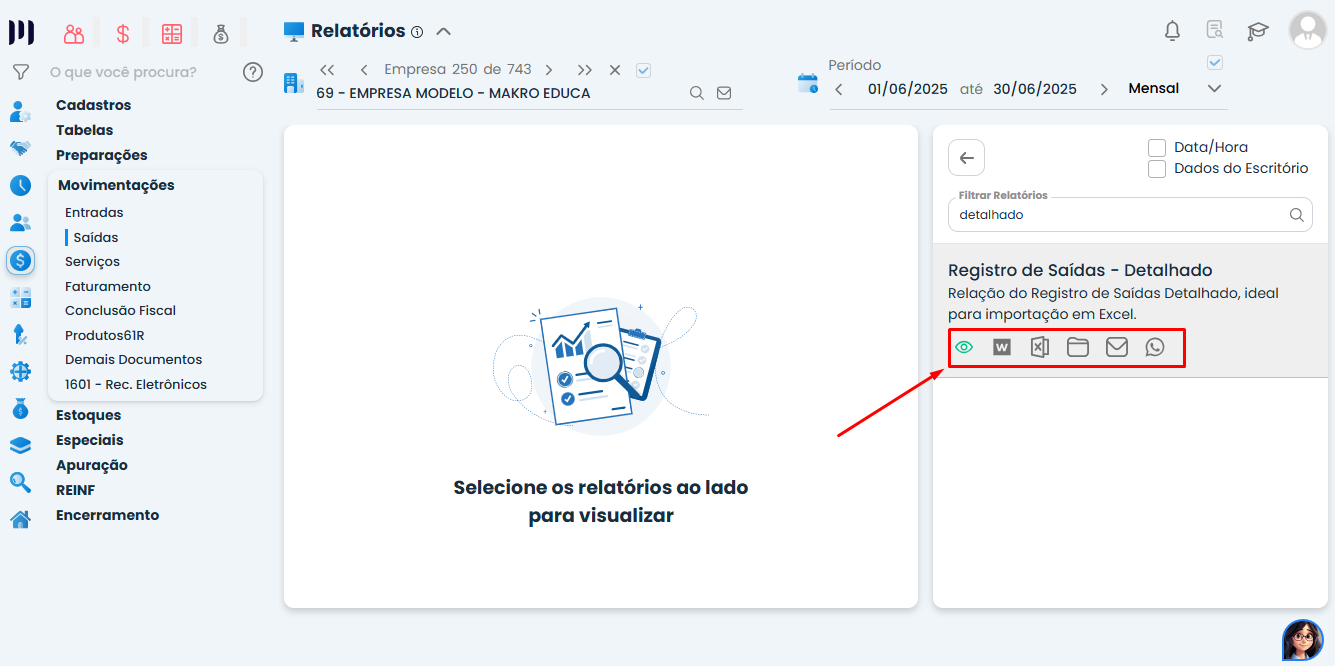Select the dollar sign icon in top bar
Screen dimensions: 1335x666
coord(122,32)
